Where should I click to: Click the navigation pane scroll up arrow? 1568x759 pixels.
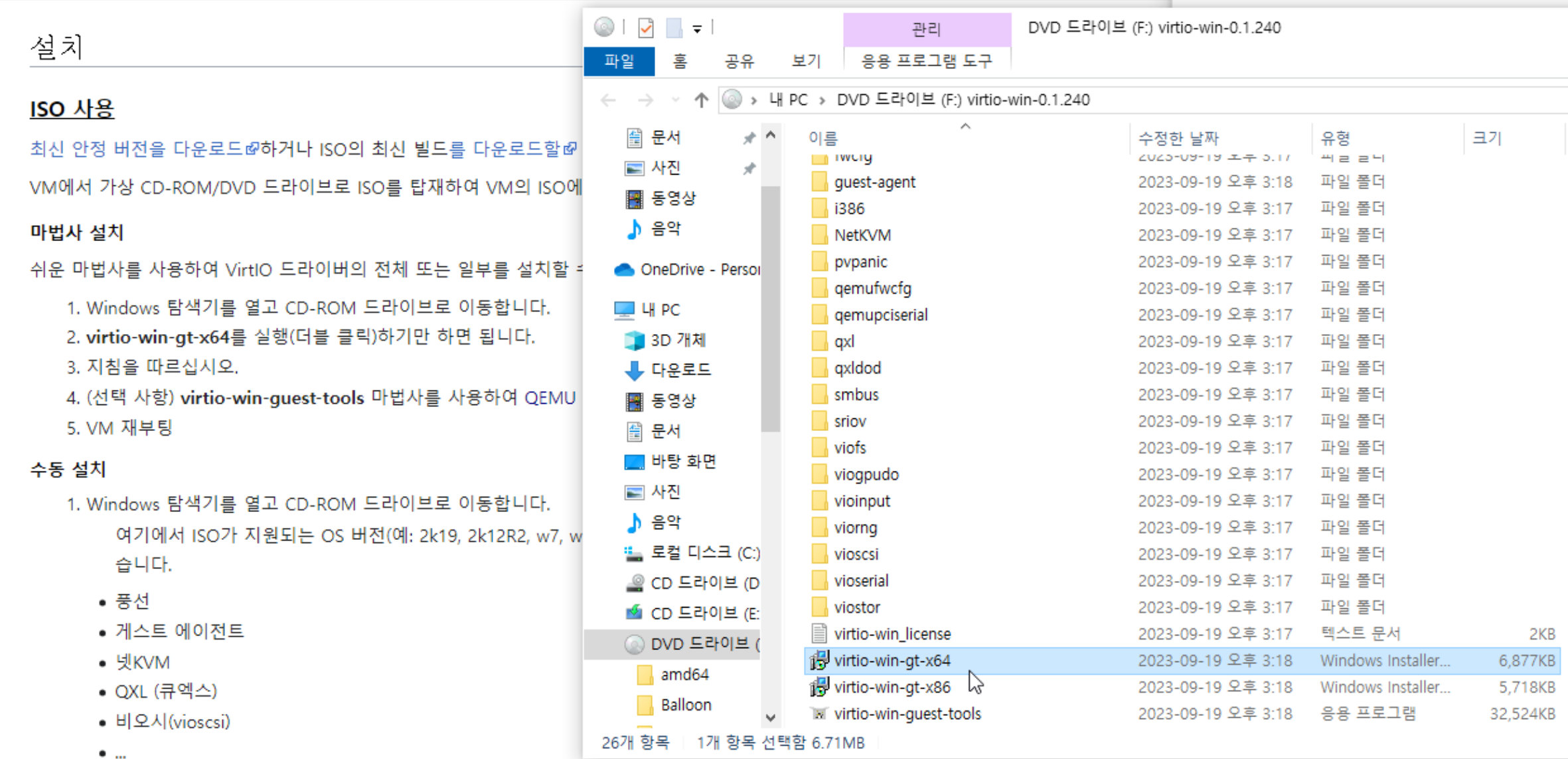770,135
